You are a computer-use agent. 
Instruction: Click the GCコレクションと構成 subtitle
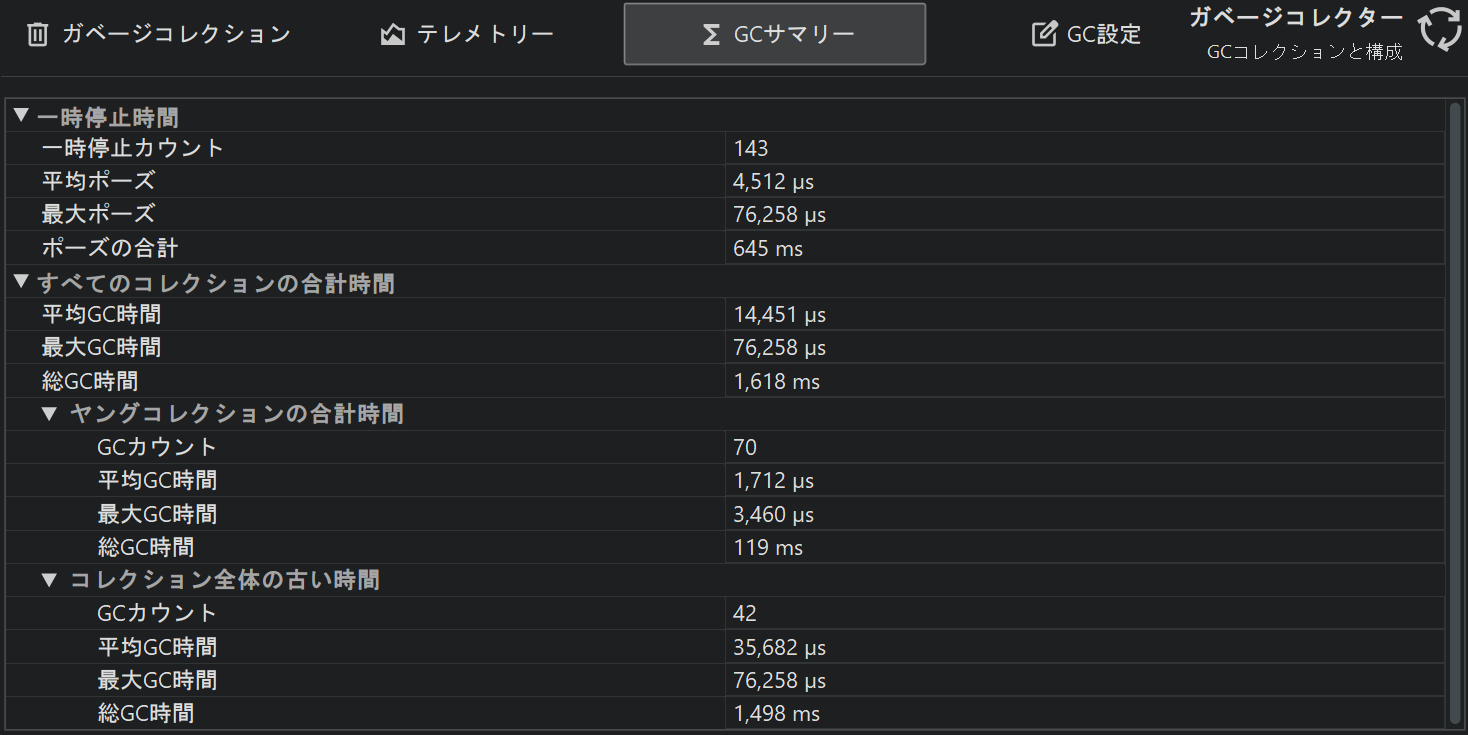tap(1304, 52)
